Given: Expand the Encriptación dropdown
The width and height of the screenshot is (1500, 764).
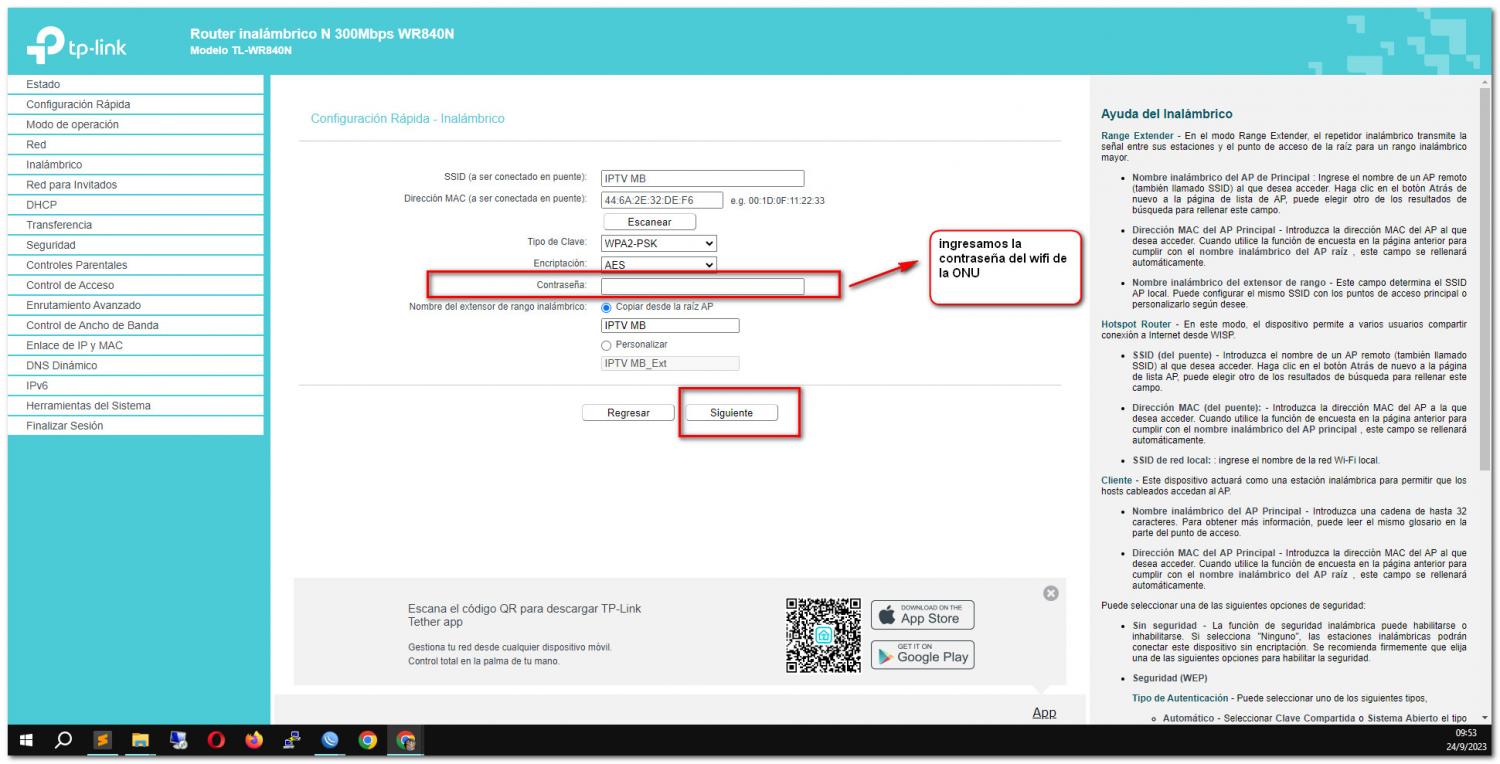Looking at the screenshot, I should coord(659,265).
